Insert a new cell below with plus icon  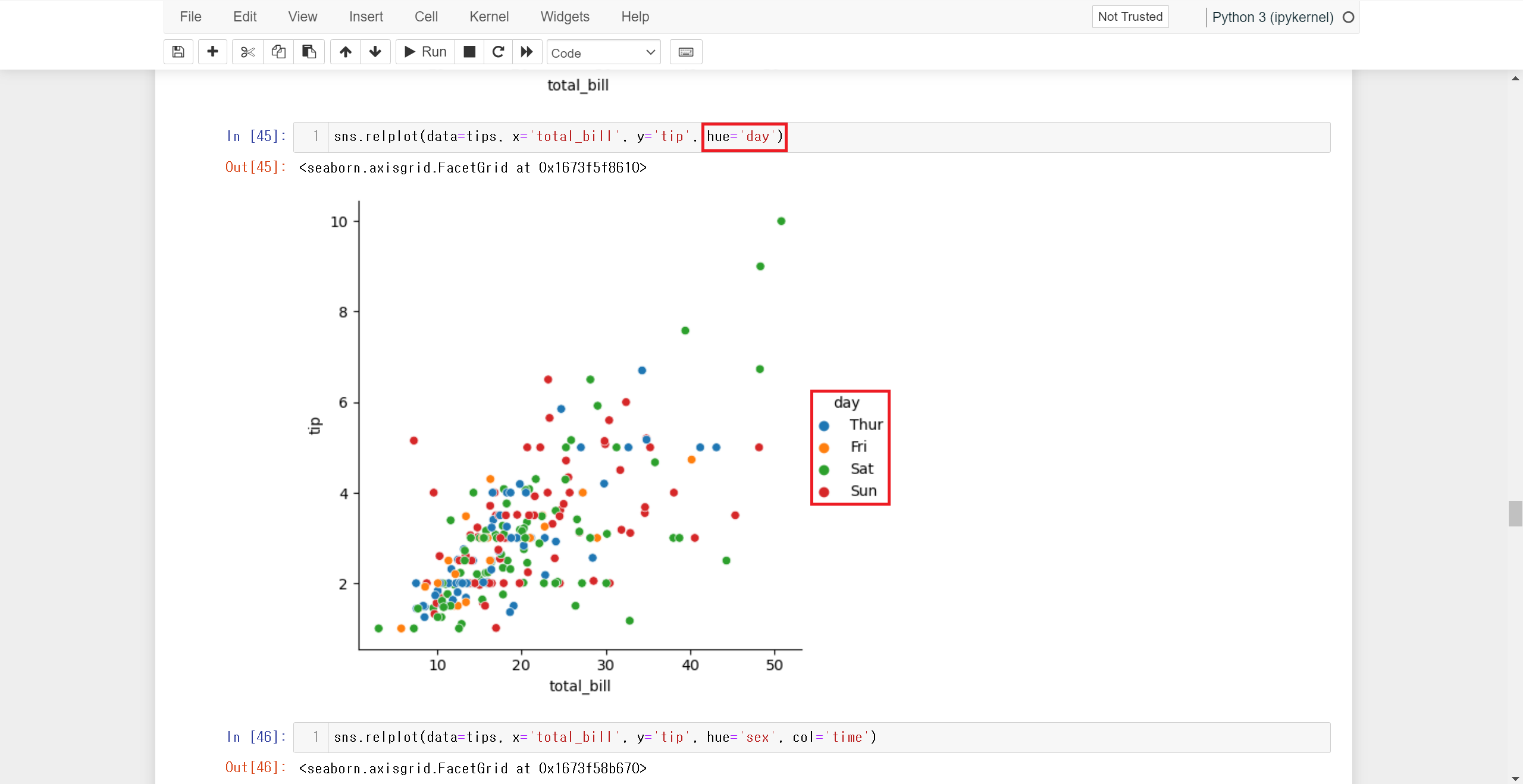coord(212,52)
